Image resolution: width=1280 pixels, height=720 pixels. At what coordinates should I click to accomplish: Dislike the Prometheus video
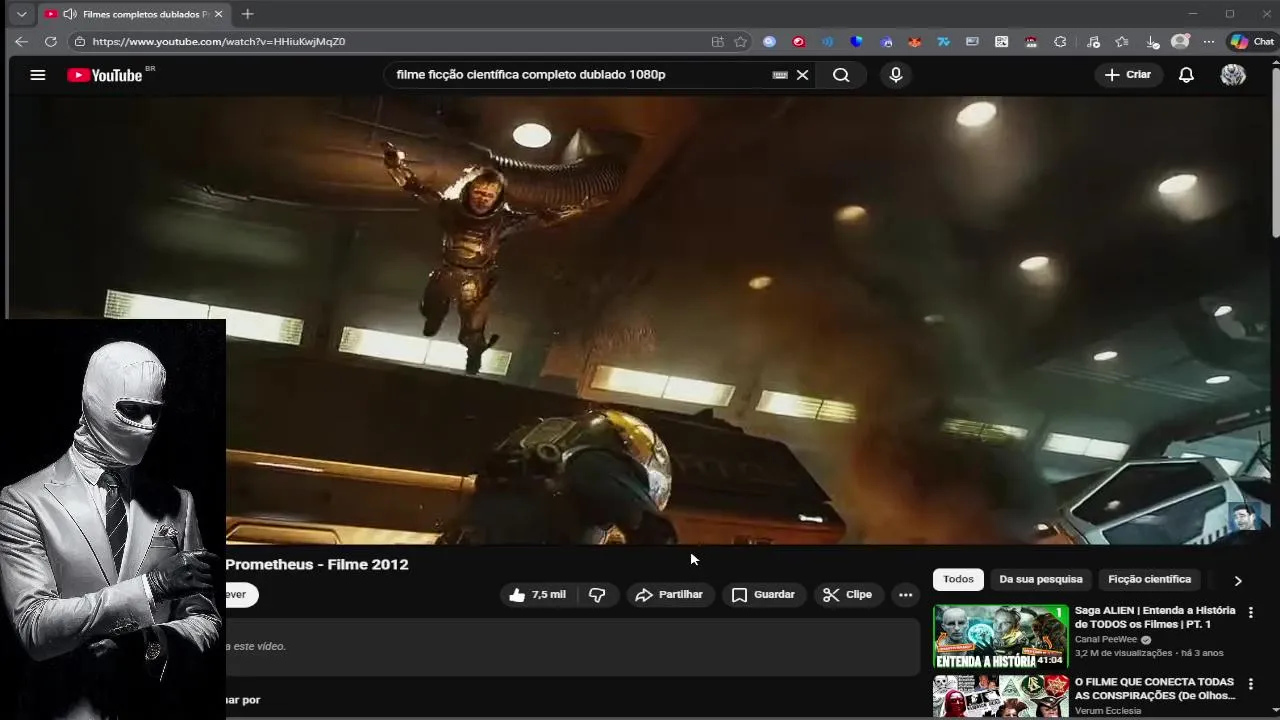click(x=597, y=595)
